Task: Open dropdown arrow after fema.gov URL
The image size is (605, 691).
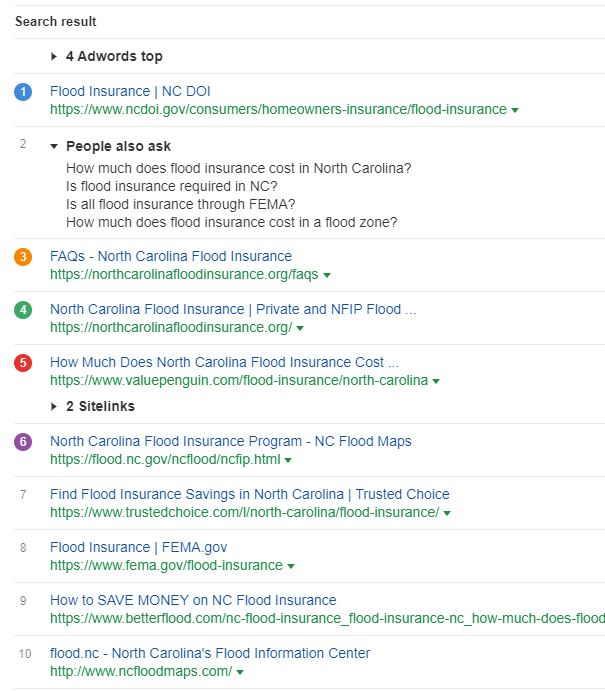Action: coord(290,566)
